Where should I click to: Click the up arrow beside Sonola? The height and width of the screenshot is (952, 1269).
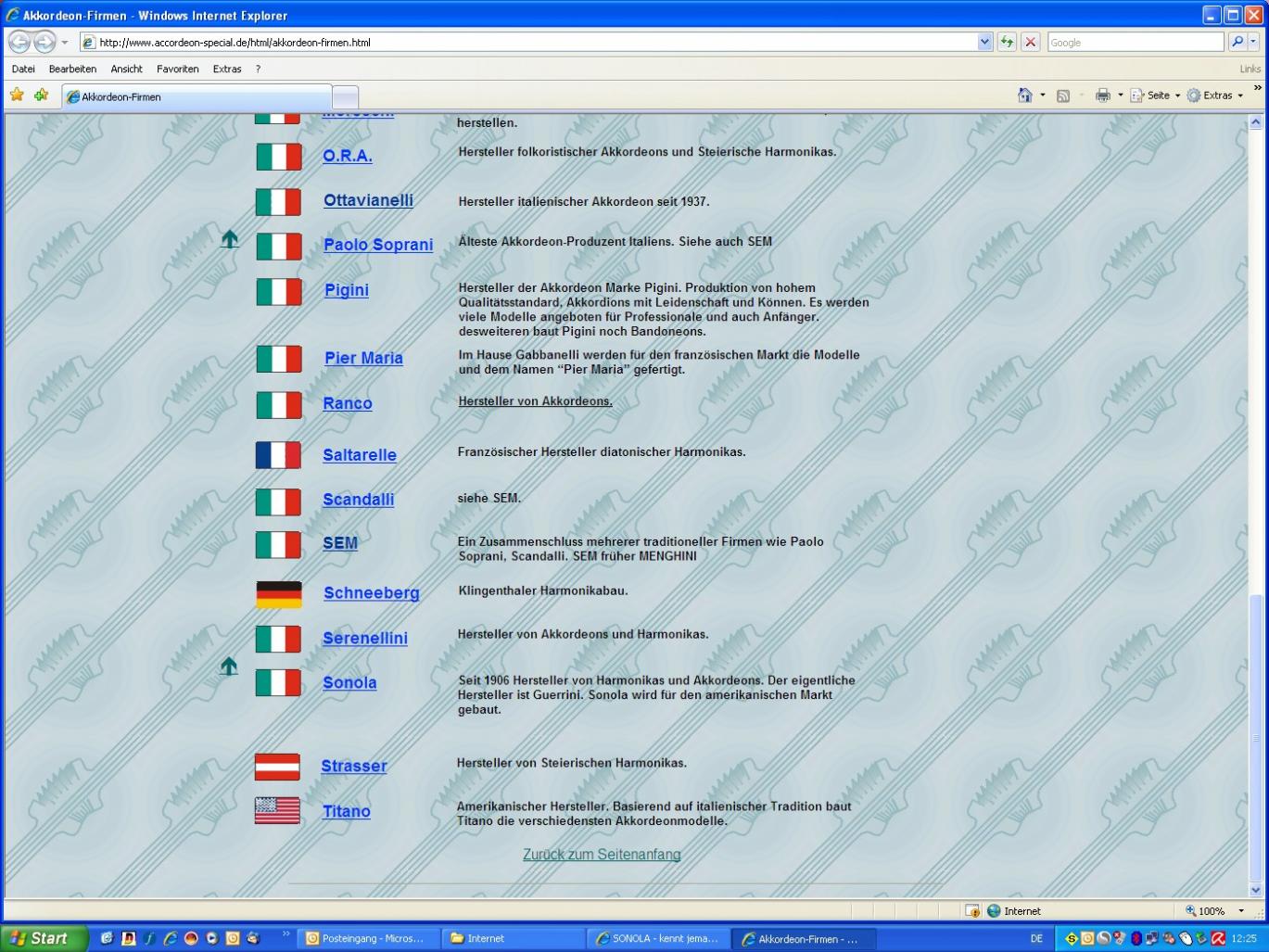[x=229, y=666]
